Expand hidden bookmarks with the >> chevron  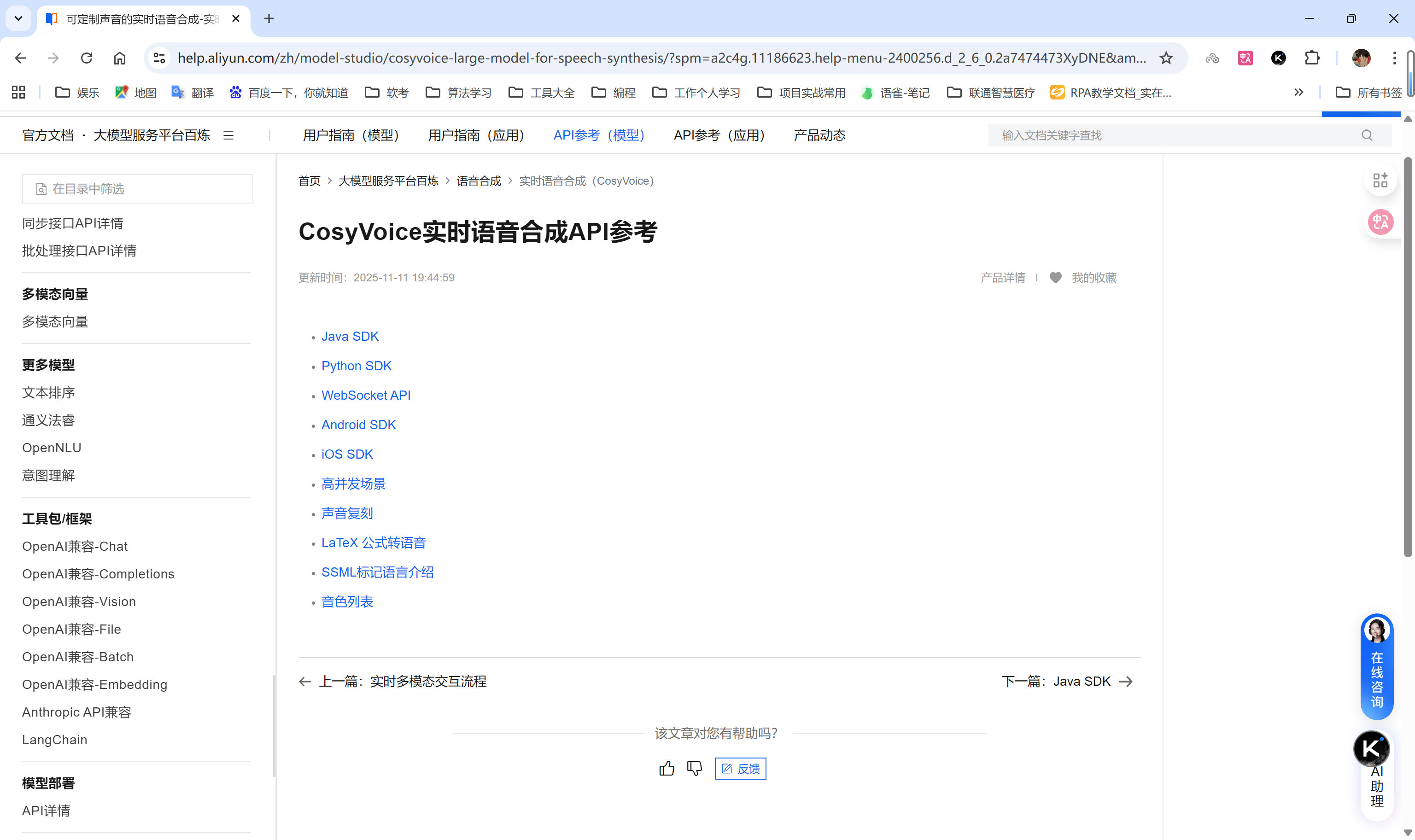click(x=1299, y=92)
